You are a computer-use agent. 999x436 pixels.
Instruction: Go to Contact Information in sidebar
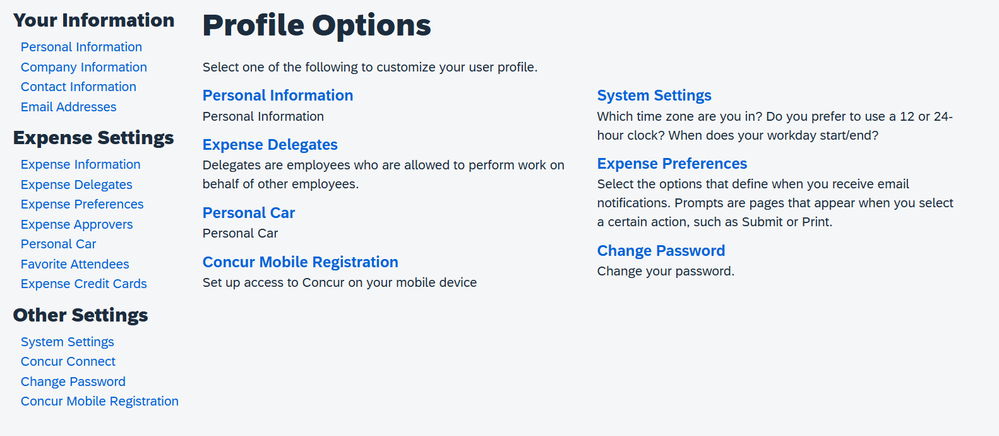click(78, 87)
